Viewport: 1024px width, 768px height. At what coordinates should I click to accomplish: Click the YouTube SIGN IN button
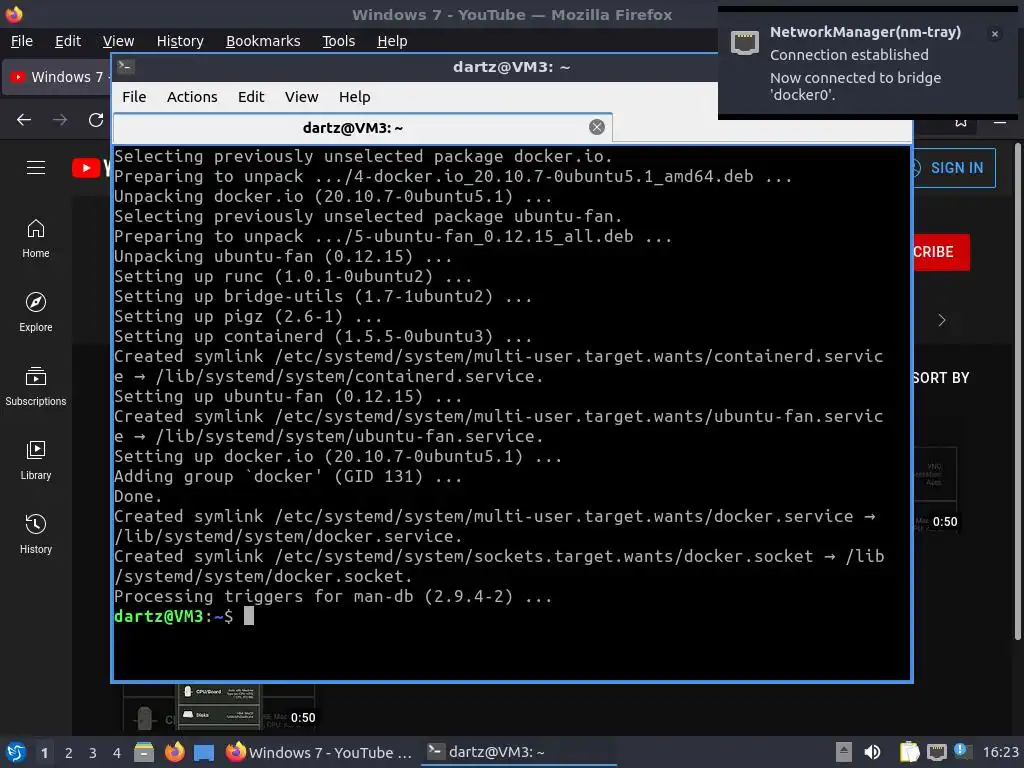click(x=954, y=168)
